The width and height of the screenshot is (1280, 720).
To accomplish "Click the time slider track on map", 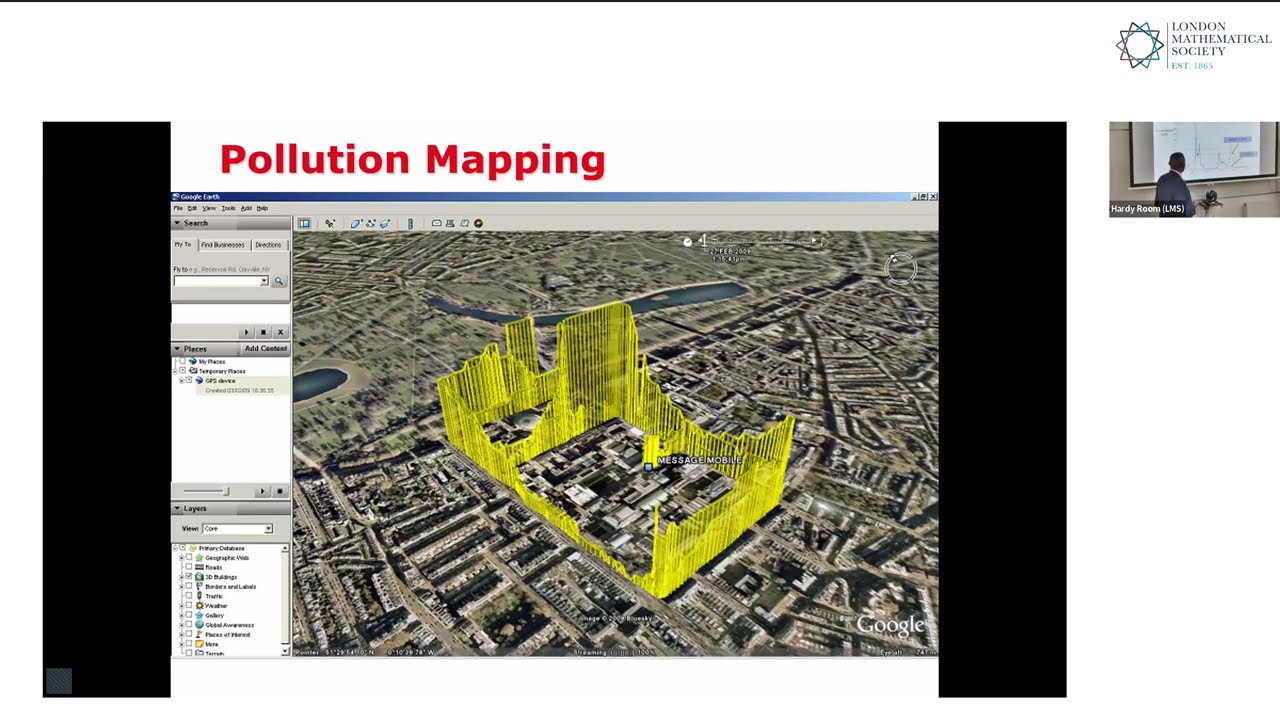I will pos(758,241).
